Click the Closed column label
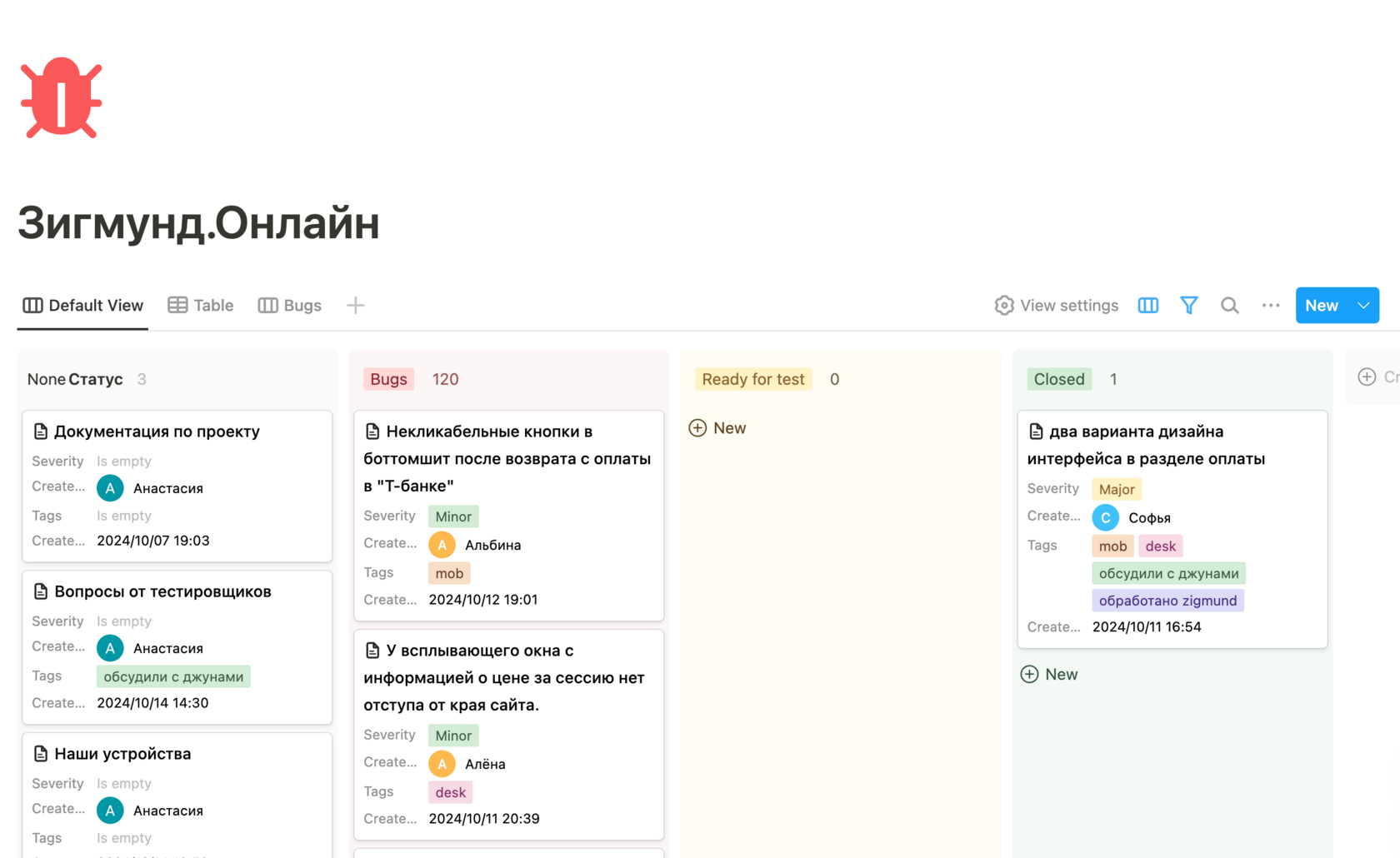 (x=1059, y=379)
